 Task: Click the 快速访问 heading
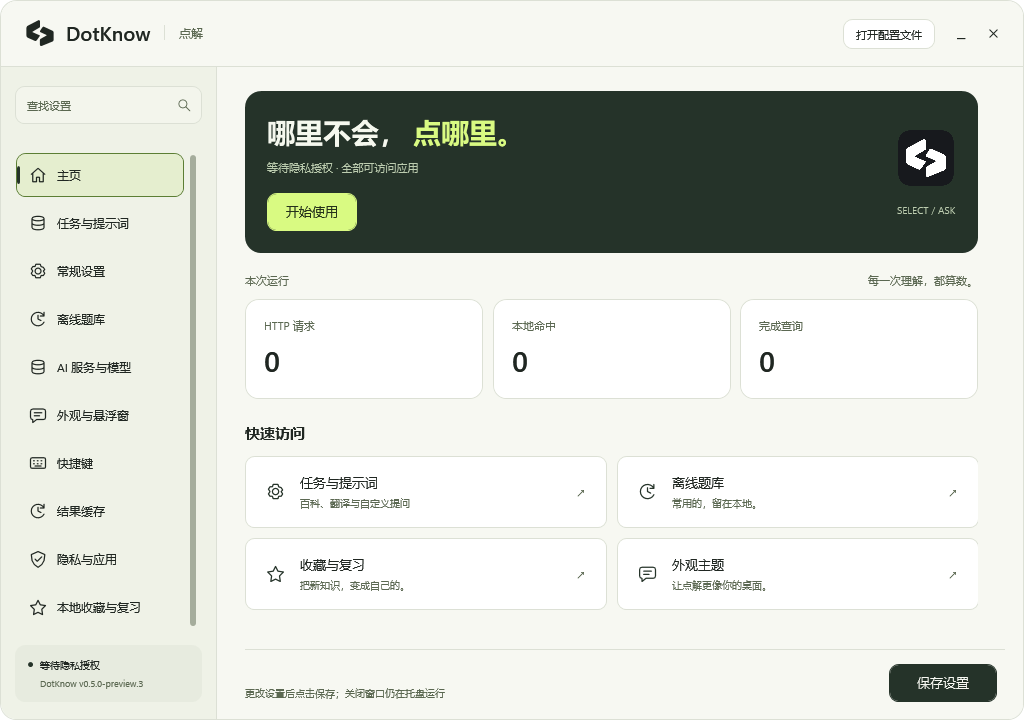pos(275,433)
